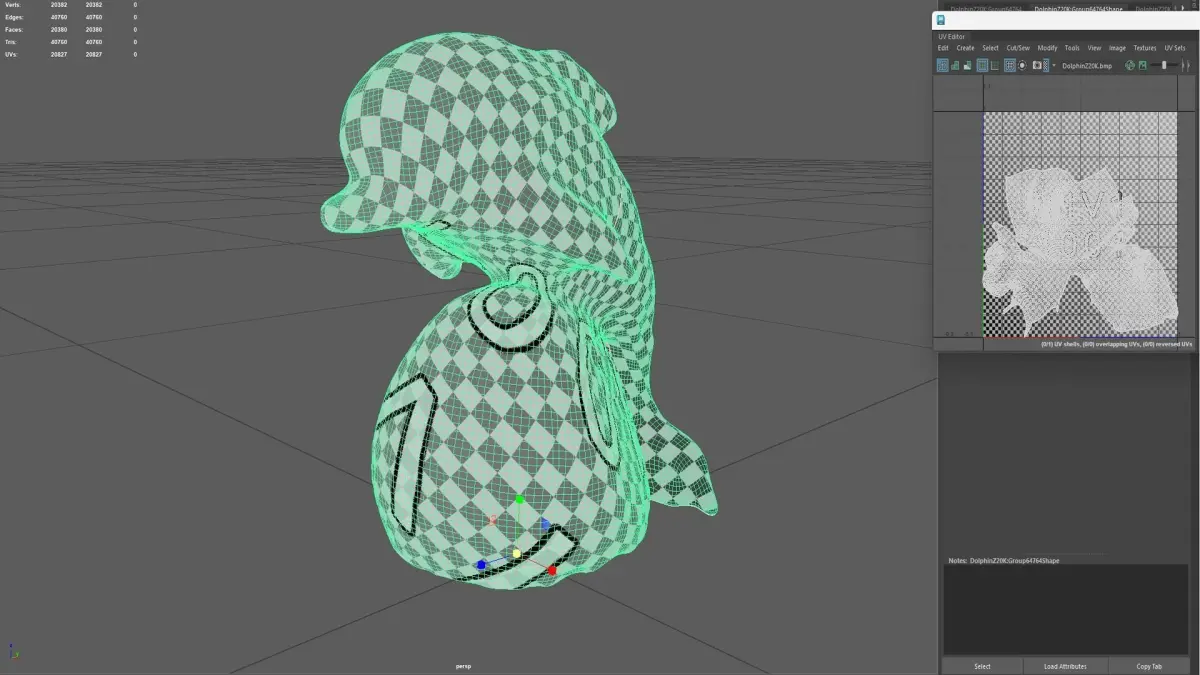1200x675 pixels.
Task: Toggle texture borders display icon
Action: pos(982,65)
